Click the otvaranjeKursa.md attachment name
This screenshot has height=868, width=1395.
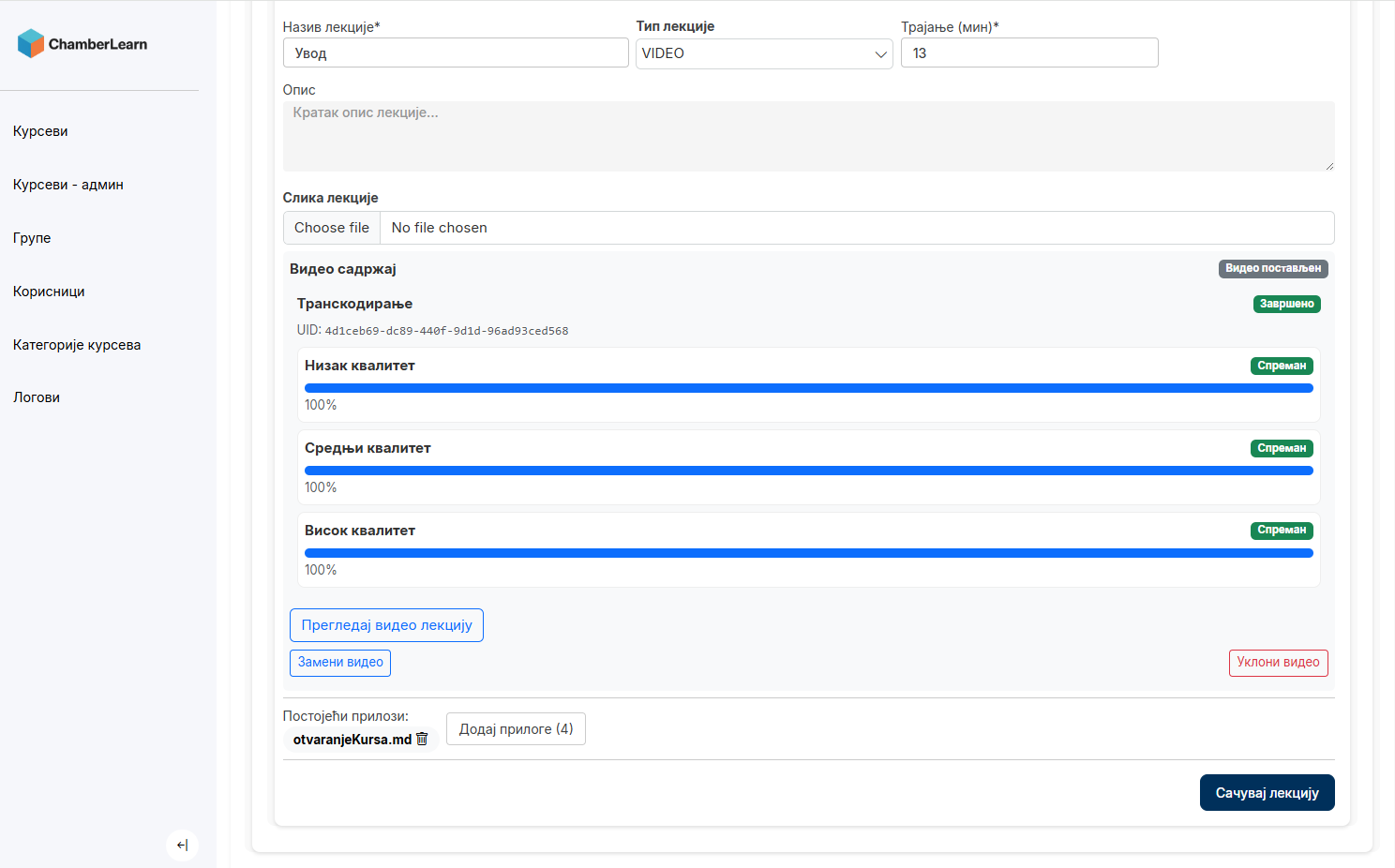[x=352, y=740]
